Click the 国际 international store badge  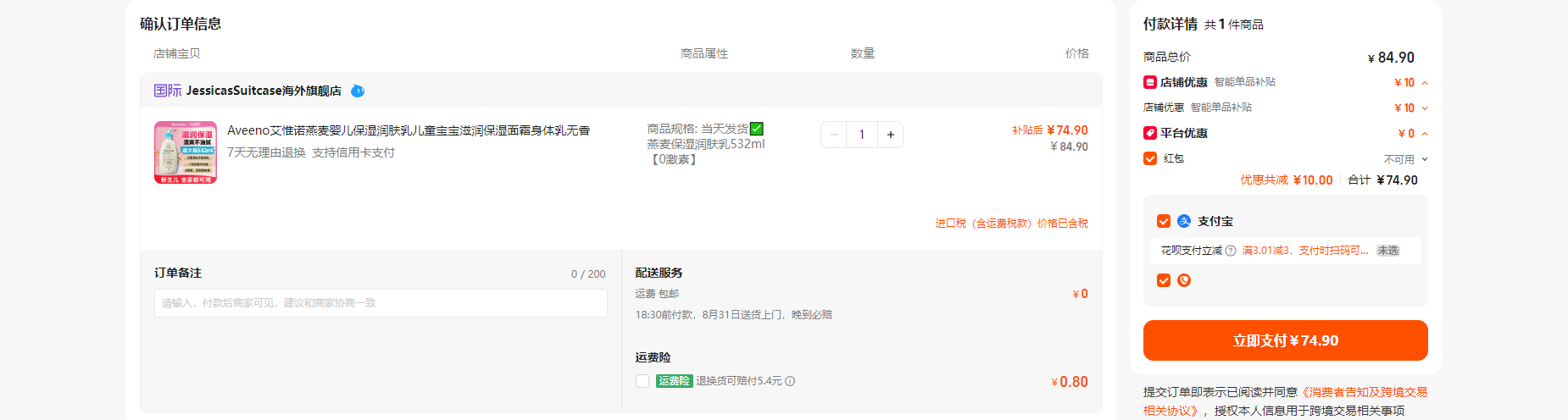[x=168, y=91]
